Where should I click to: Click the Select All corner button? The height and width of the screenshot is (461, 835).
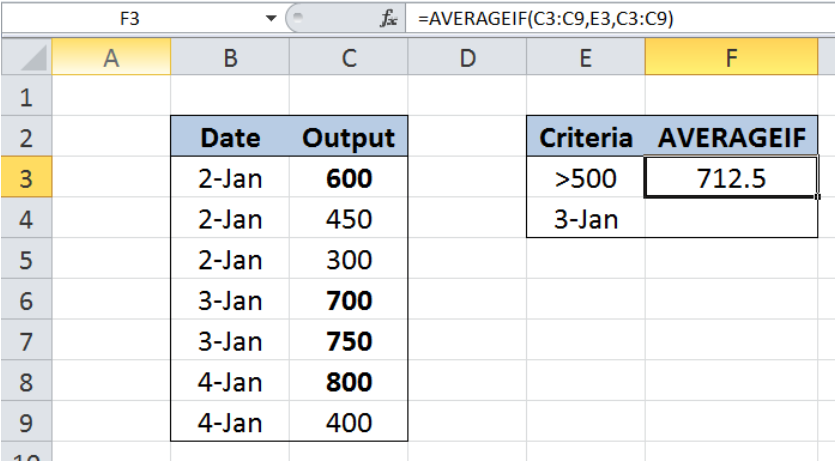click(x=24, y=59)
